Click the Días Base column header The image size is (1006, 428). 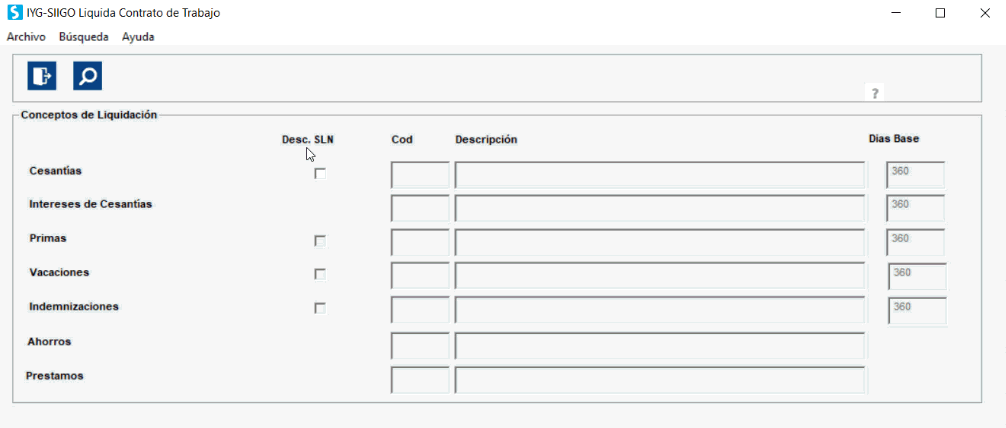point(894,139)
